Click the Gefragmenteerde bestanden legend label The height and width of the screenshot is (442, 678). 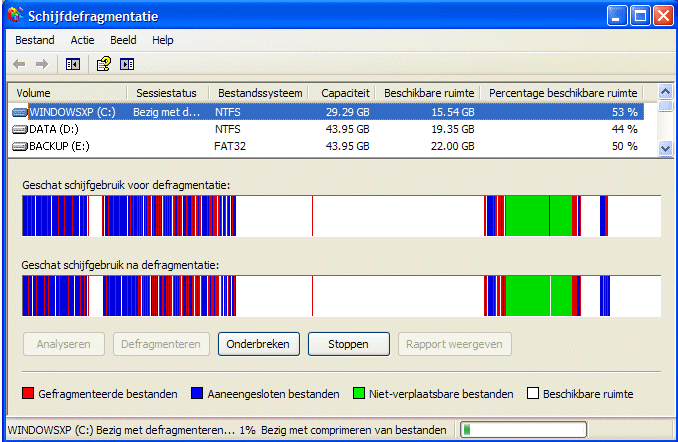(108, 394)
